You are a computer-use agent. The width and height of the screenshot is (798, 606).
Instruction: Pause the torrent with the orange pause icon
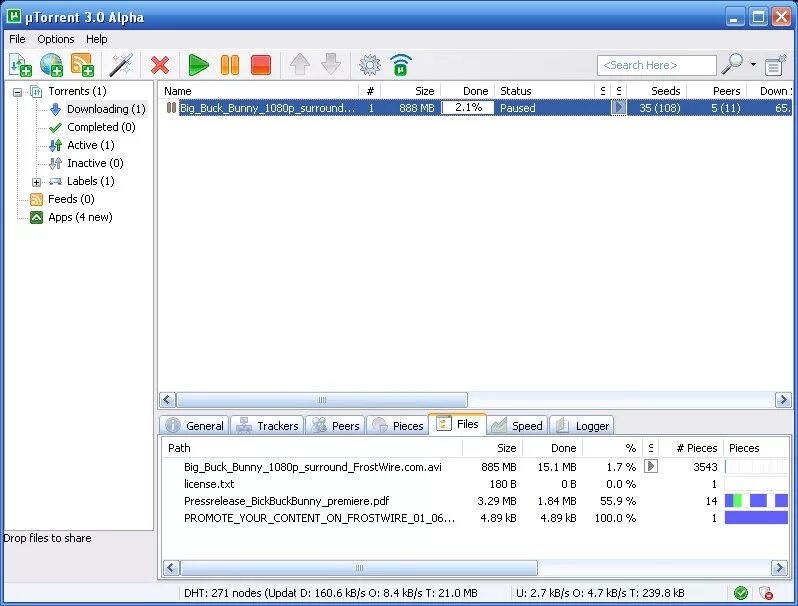[230, 65]
